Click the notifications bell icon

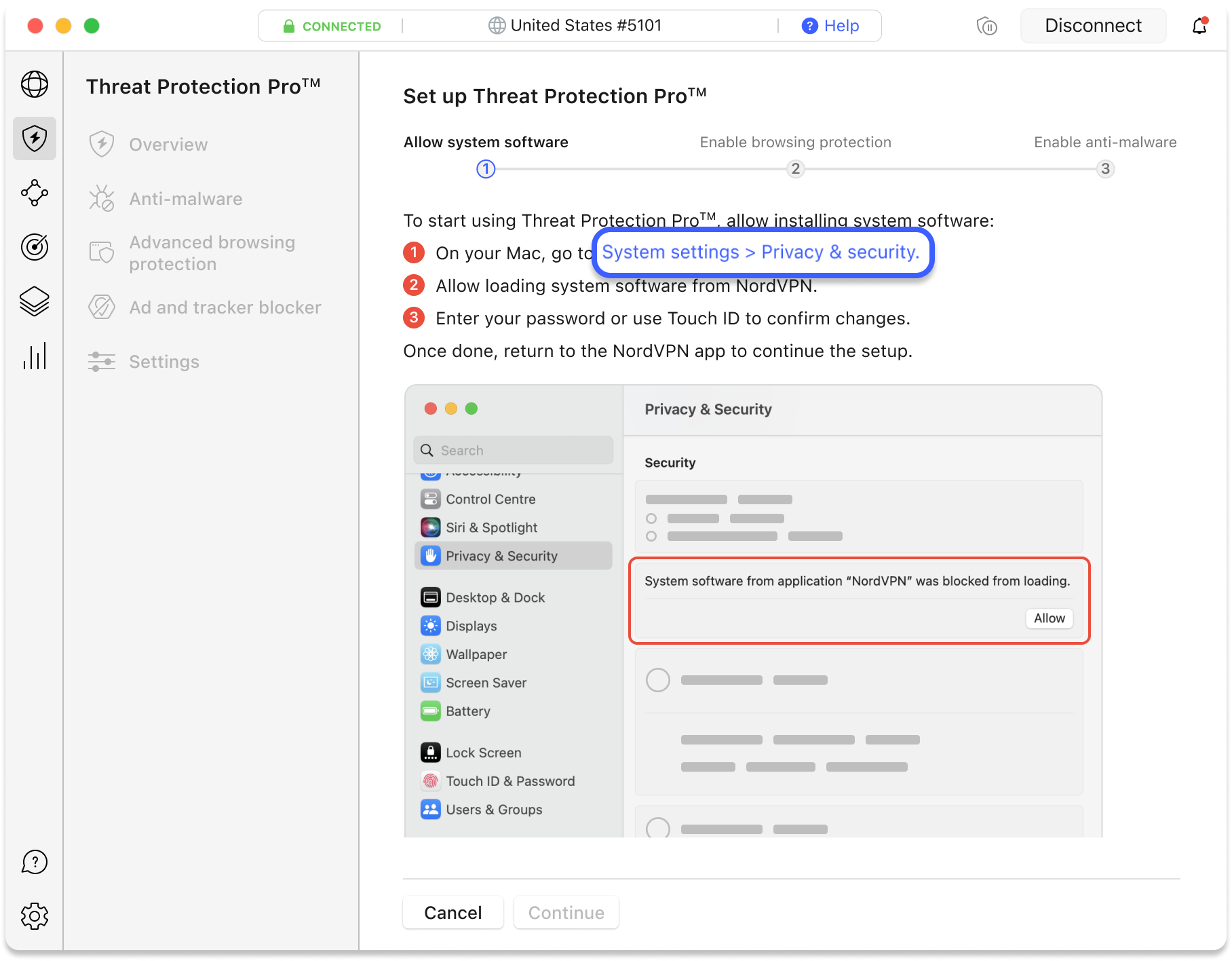click(x=1199, y=26)
